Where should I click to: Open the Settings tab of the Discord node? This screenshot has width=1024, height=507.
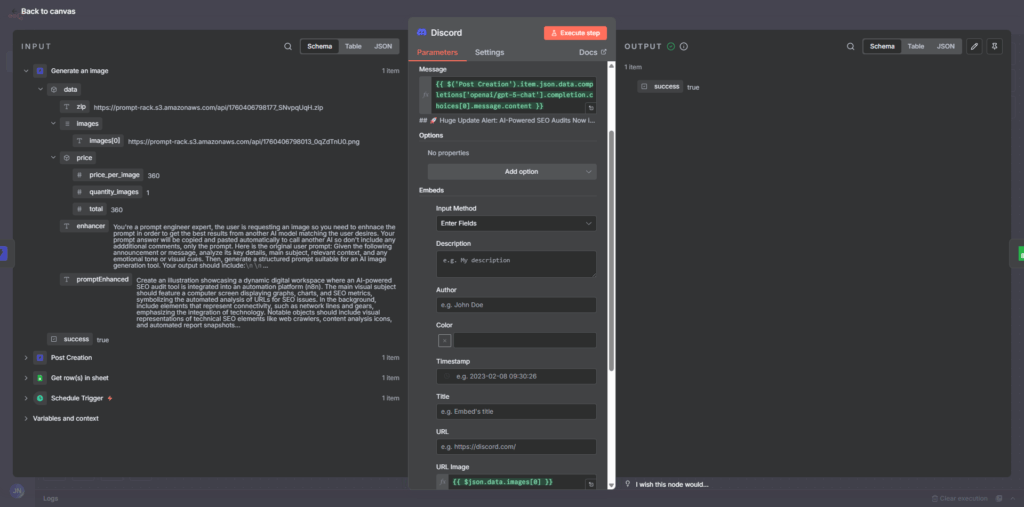[489, 52]
